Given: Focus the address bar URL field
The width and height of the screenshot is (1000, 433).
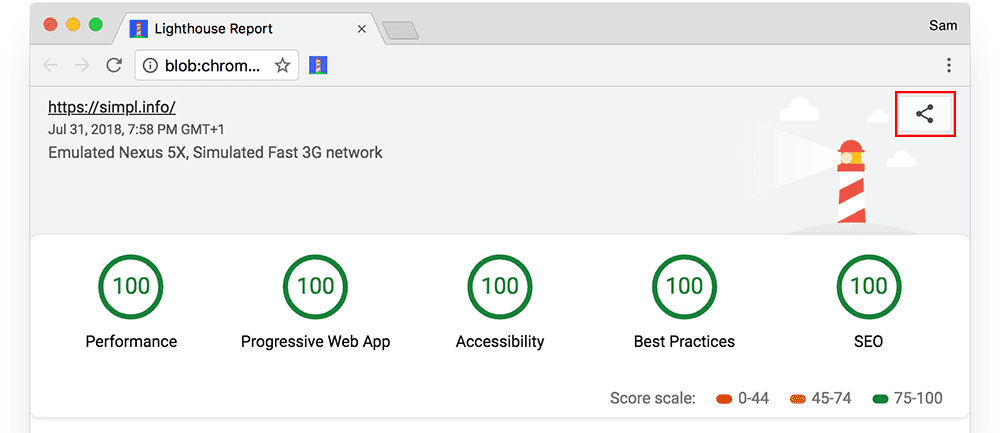Looking at the screenshot, I should coord(212,65).
